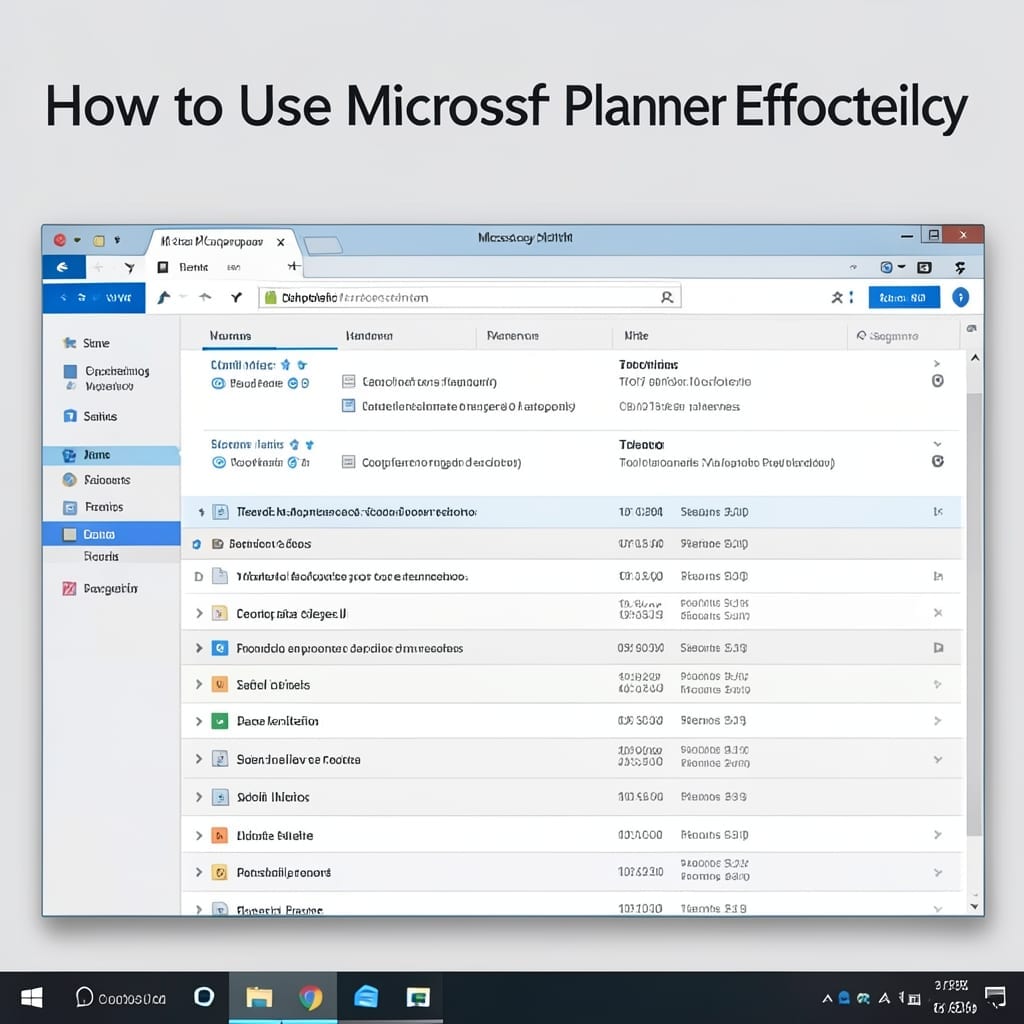
Task: Click the Rcoriis sub-item in sidebar
Action: (101, 556)
